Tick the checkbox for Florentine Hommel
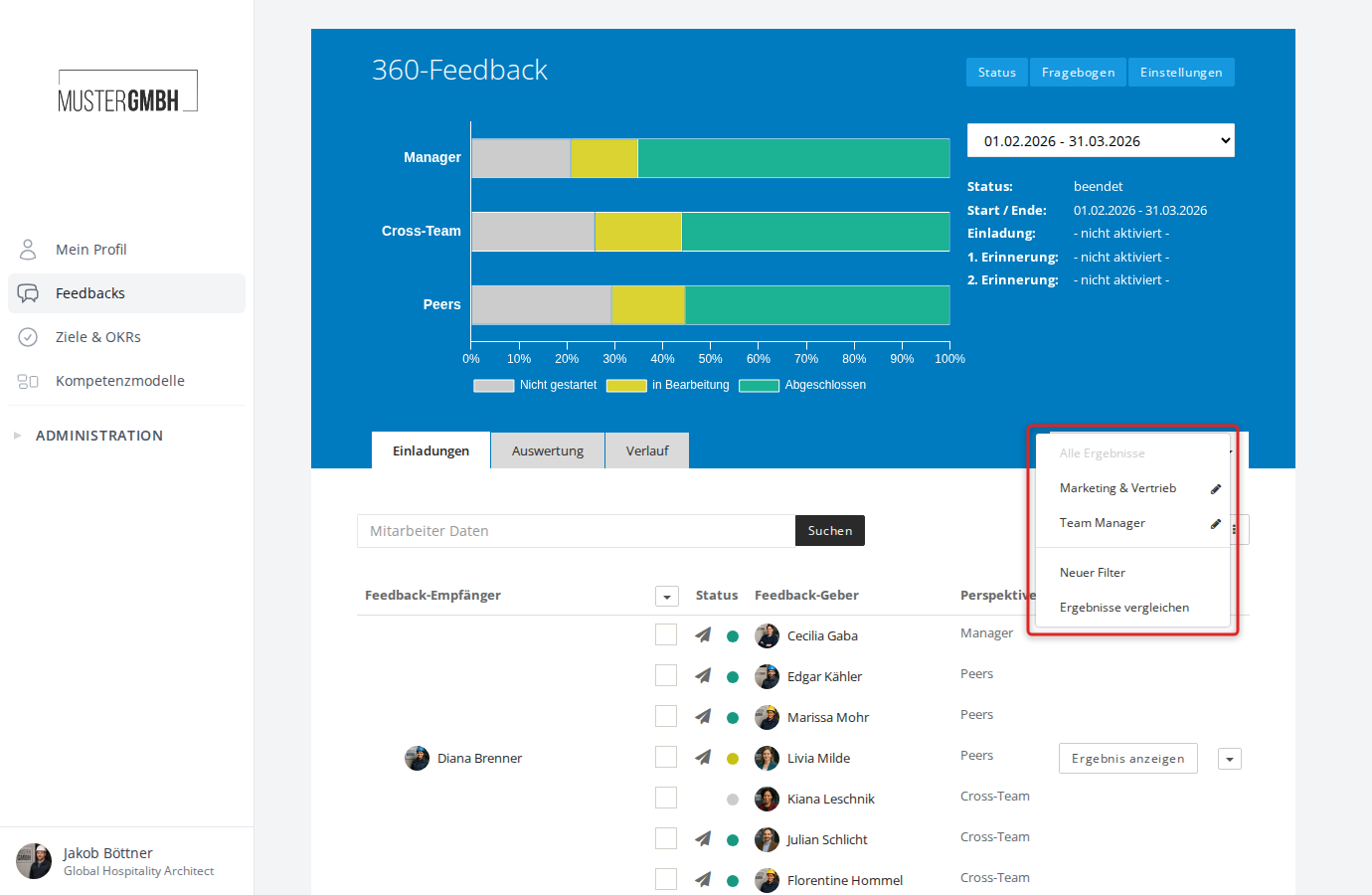Screen dimensions: 1372x895 coord(666,879)
